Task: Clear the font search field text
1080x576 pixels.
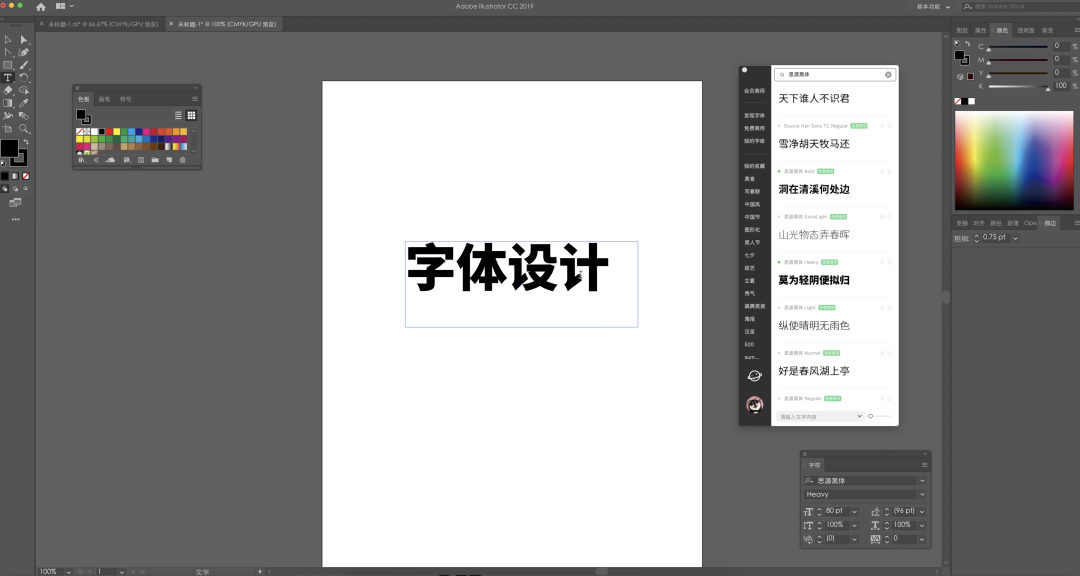Action: (x=887, y=75)
